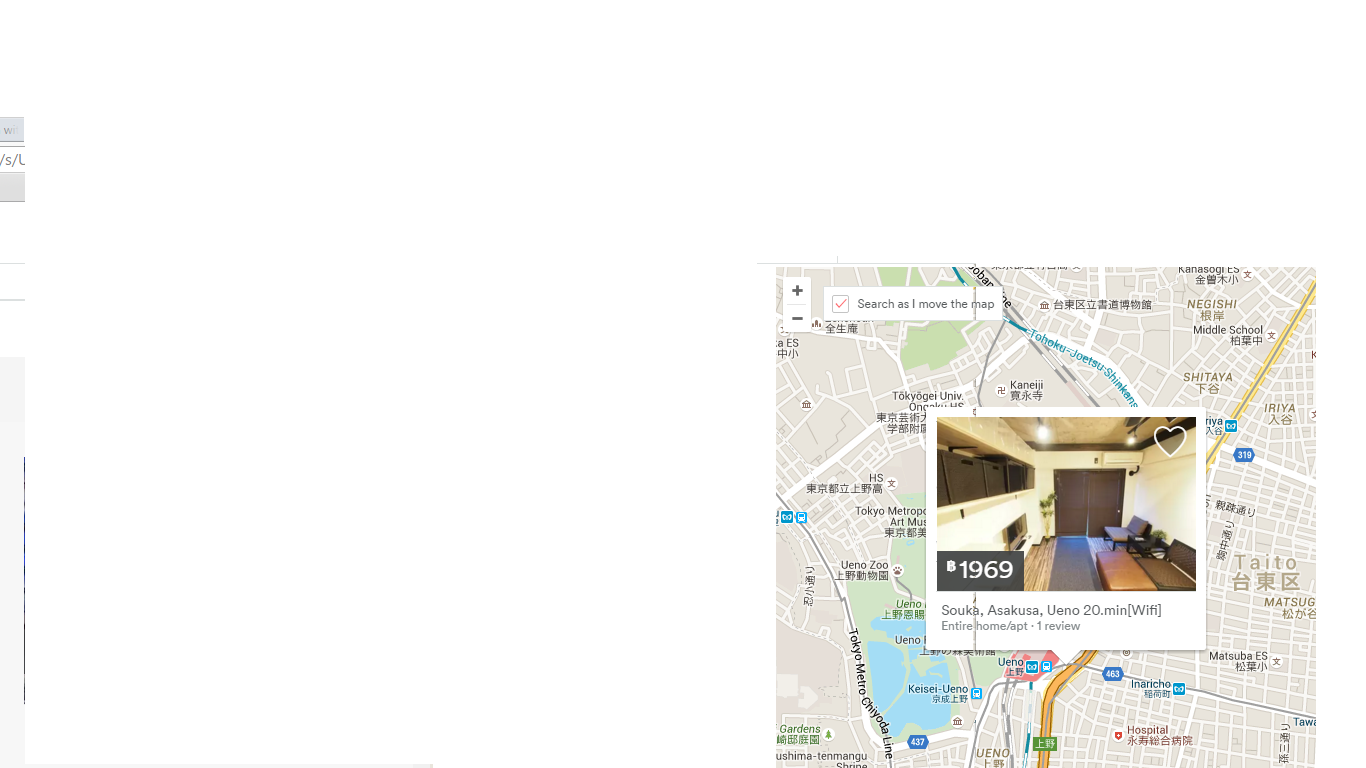Toggle 'Search as I move the map' checkbox
1366x768 pixels.
coord(840,304)
